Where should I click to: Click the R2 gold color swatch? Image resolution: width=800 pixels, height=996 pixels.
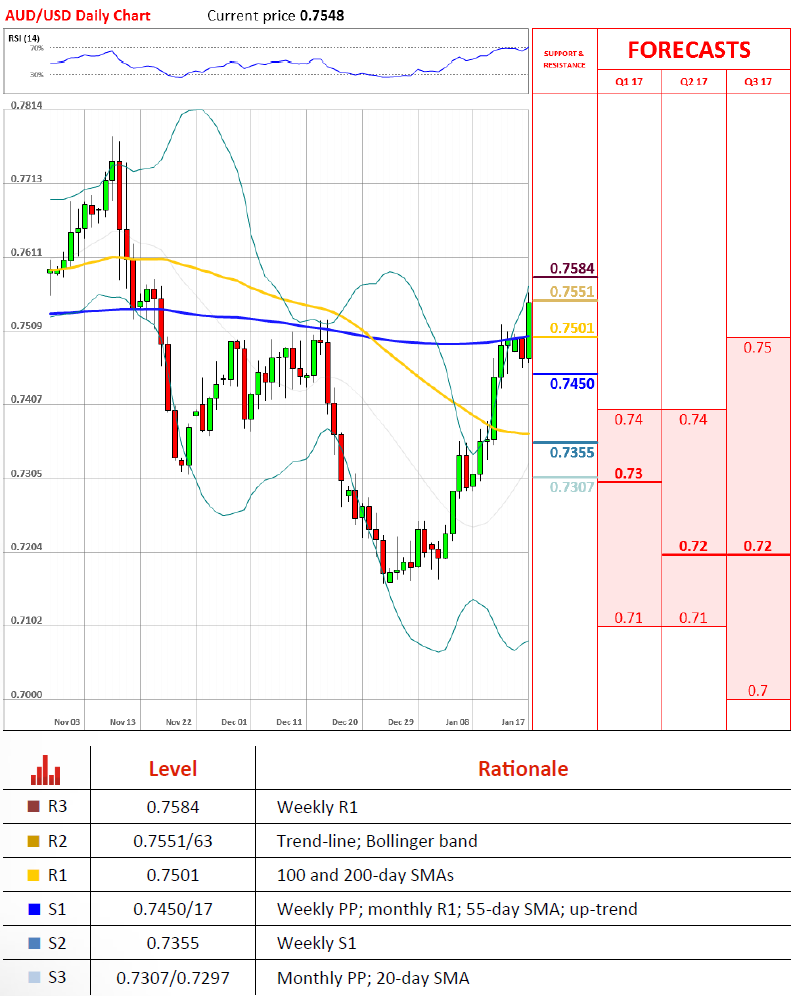[x=34, y=841]
